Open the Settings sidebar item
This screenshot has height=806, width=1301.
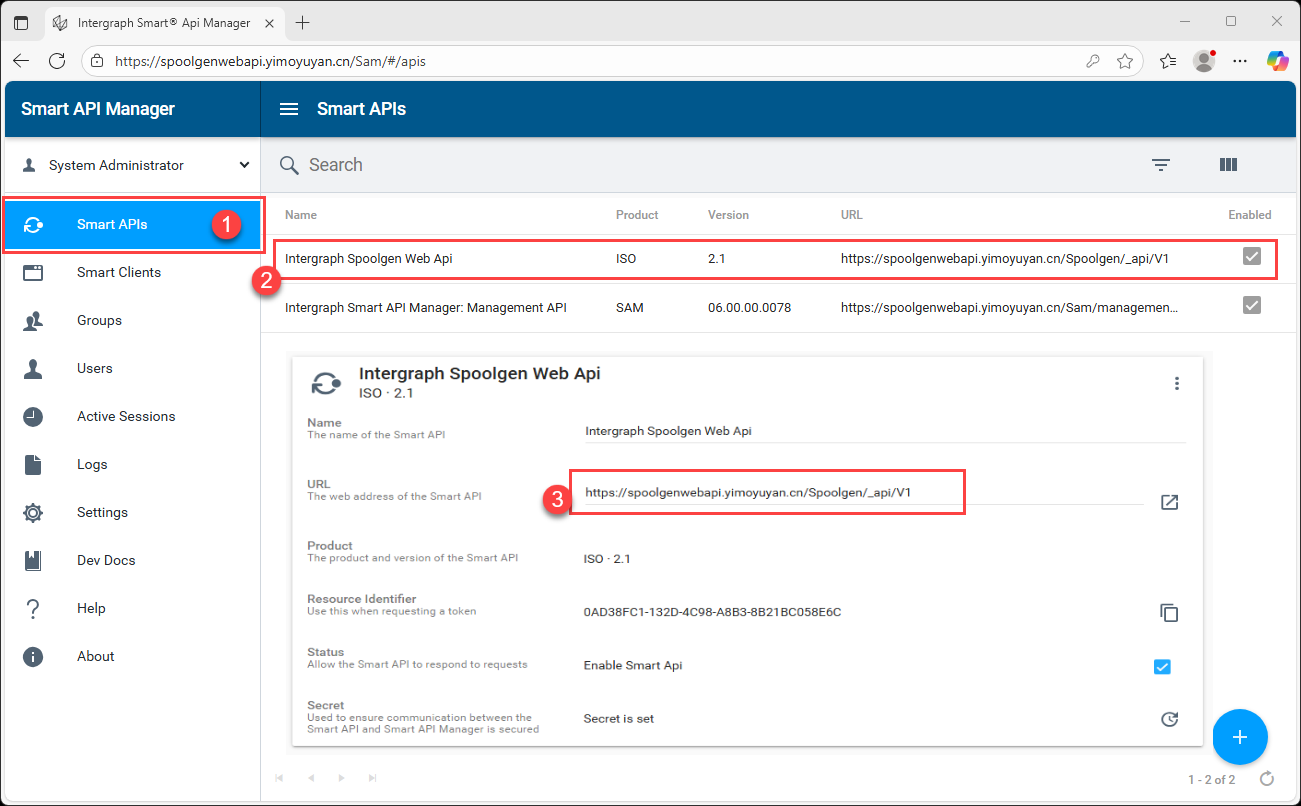[102, 512]
